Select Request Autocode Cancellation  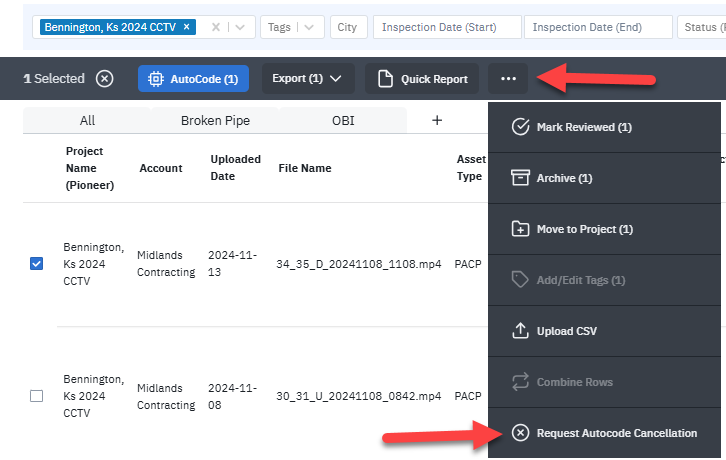604,433
